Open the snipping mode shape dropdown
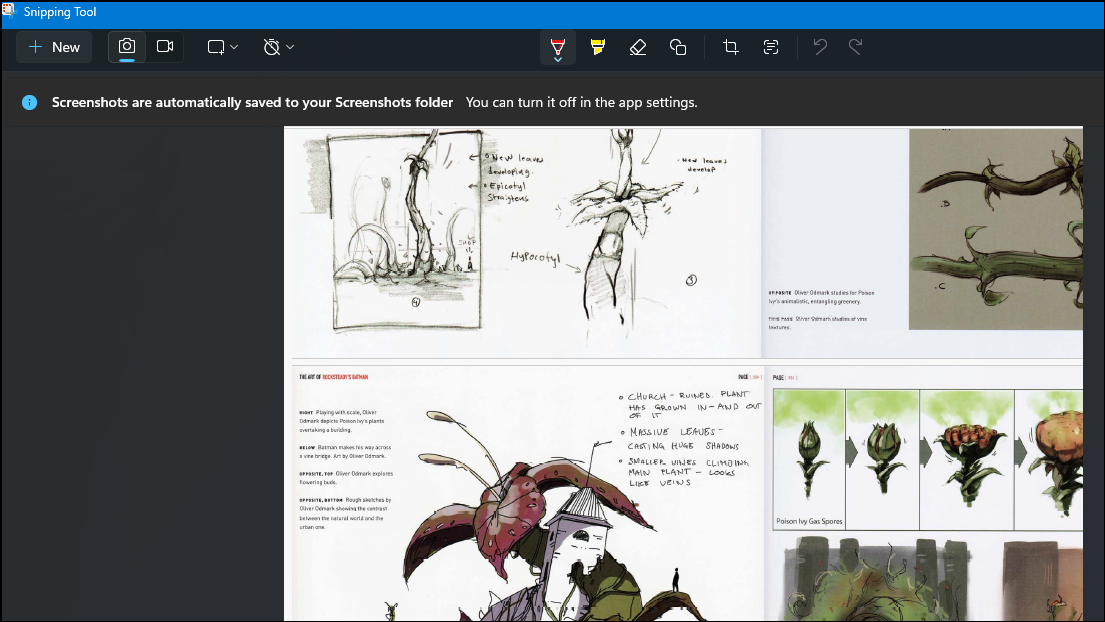Viewport: 1105px width, 622px height. 223,47
